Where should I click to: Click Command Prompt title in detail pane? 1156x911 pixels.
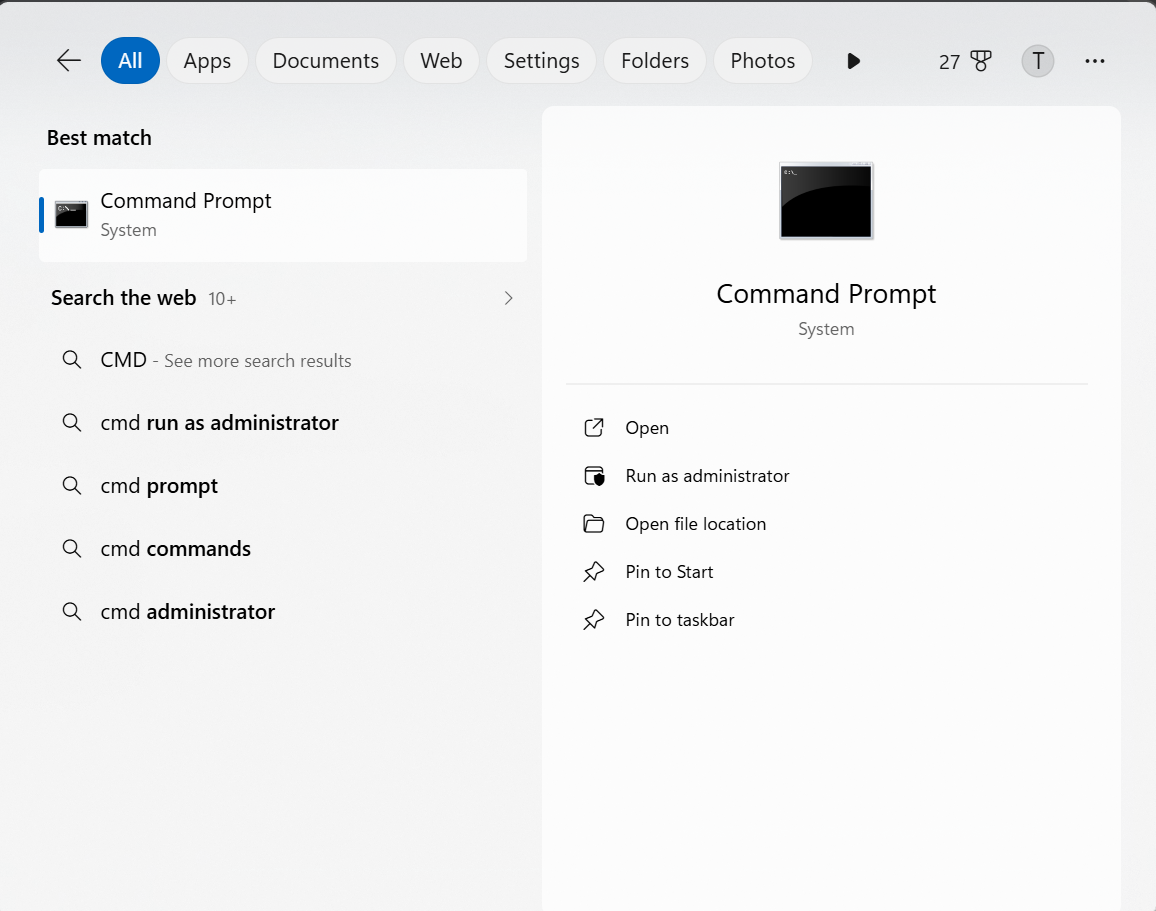pyautogui.click(x=826, y=294)
